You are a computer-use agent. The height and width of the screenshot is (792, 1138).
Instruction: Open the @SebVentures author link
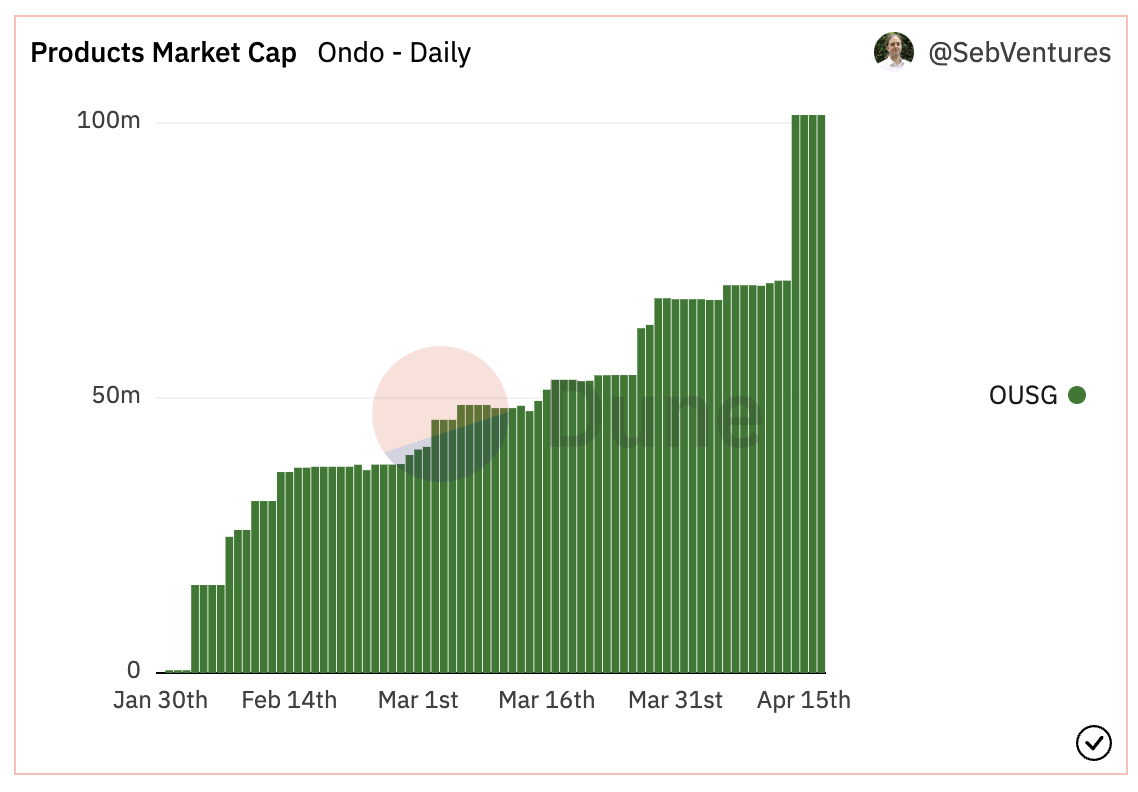(1019, 53)
